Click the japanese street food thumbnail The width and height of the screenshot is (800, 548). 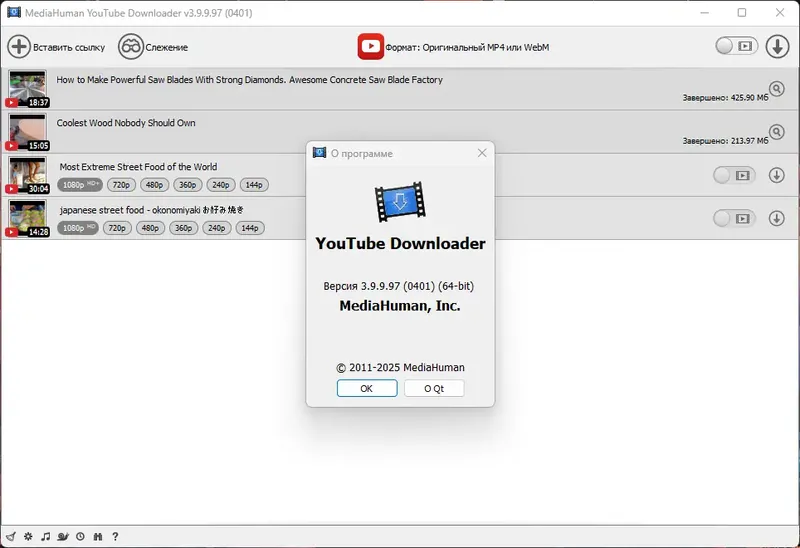tap(28, 219)
